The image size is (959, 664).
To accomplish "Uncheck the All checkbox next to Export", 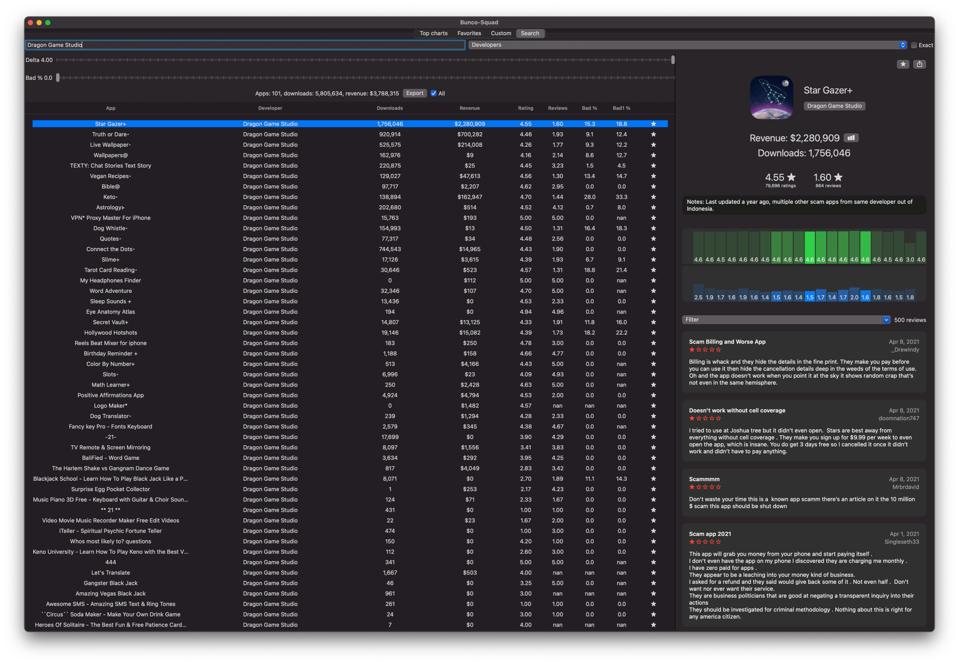I will tap(433, 93).
